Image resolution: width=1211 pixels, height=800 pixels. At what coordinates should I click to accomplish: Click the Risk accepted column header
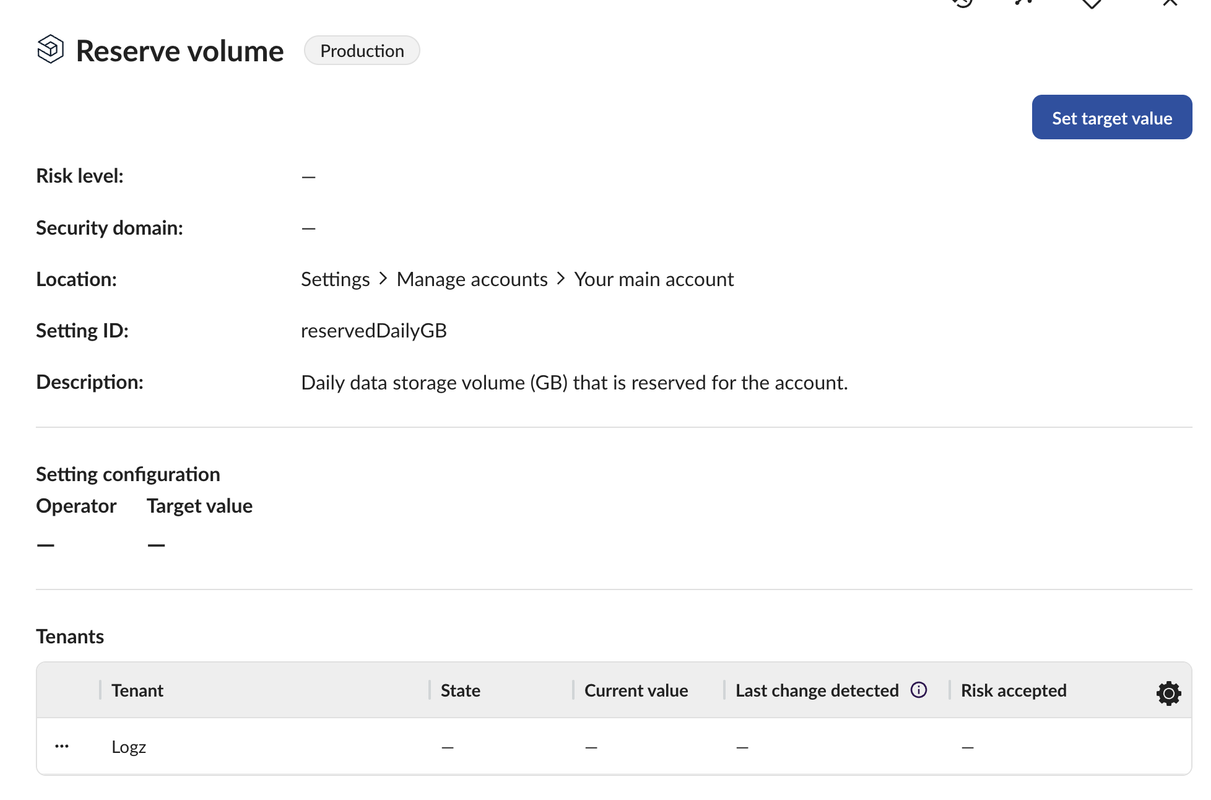point(1013,690)
